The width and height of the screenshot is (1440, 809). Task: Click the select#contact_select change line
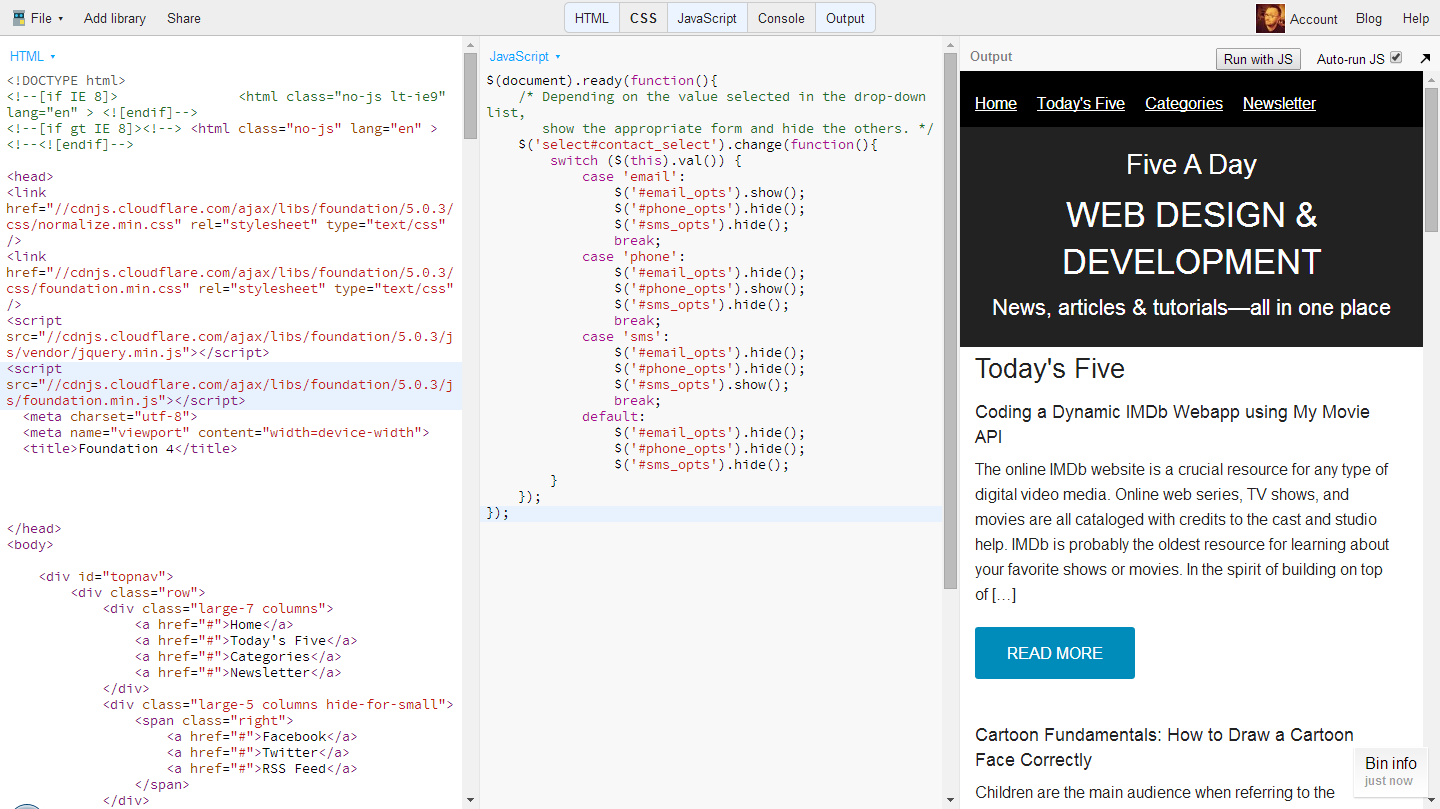698,145
